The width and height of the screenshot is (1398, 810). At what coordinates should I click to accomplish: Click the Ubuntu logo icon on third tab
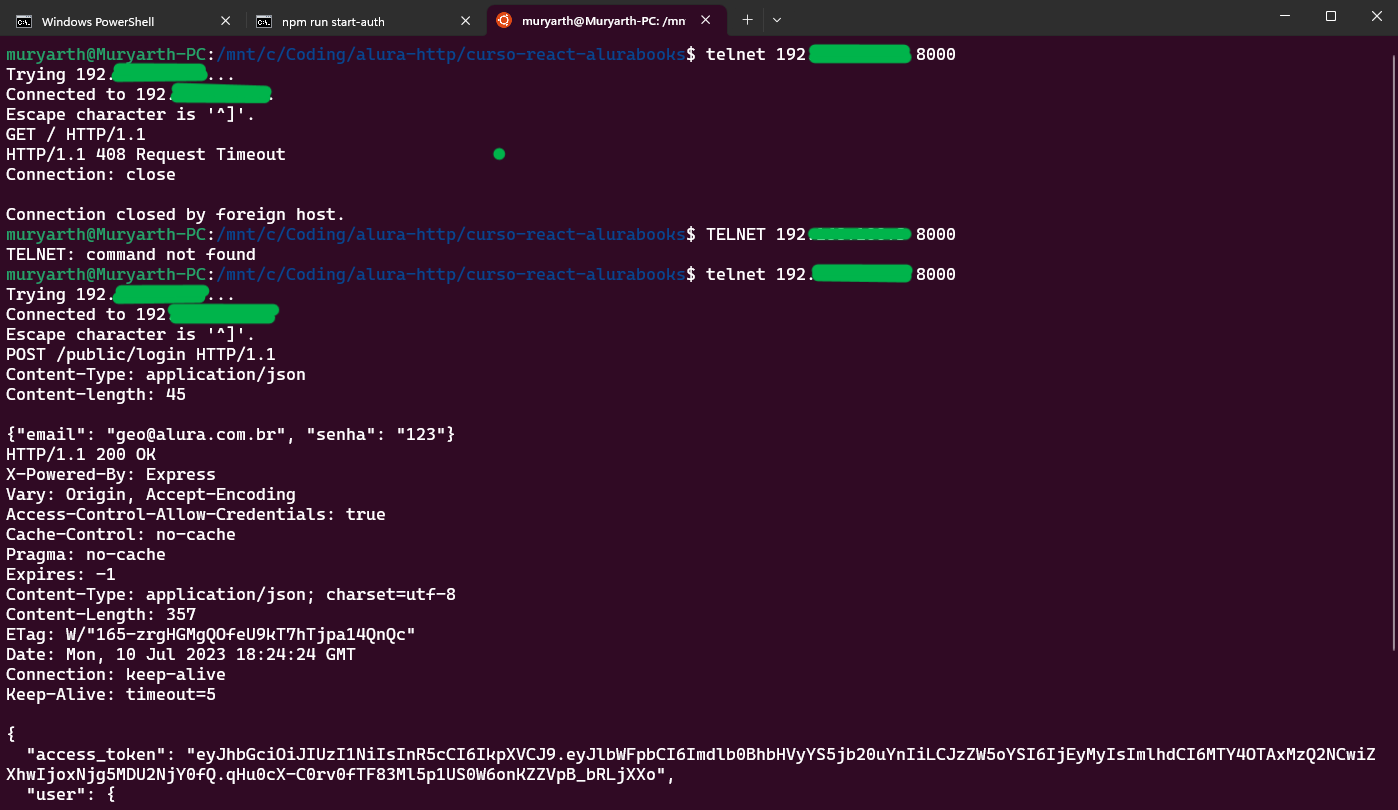click(x=504, y=20)
